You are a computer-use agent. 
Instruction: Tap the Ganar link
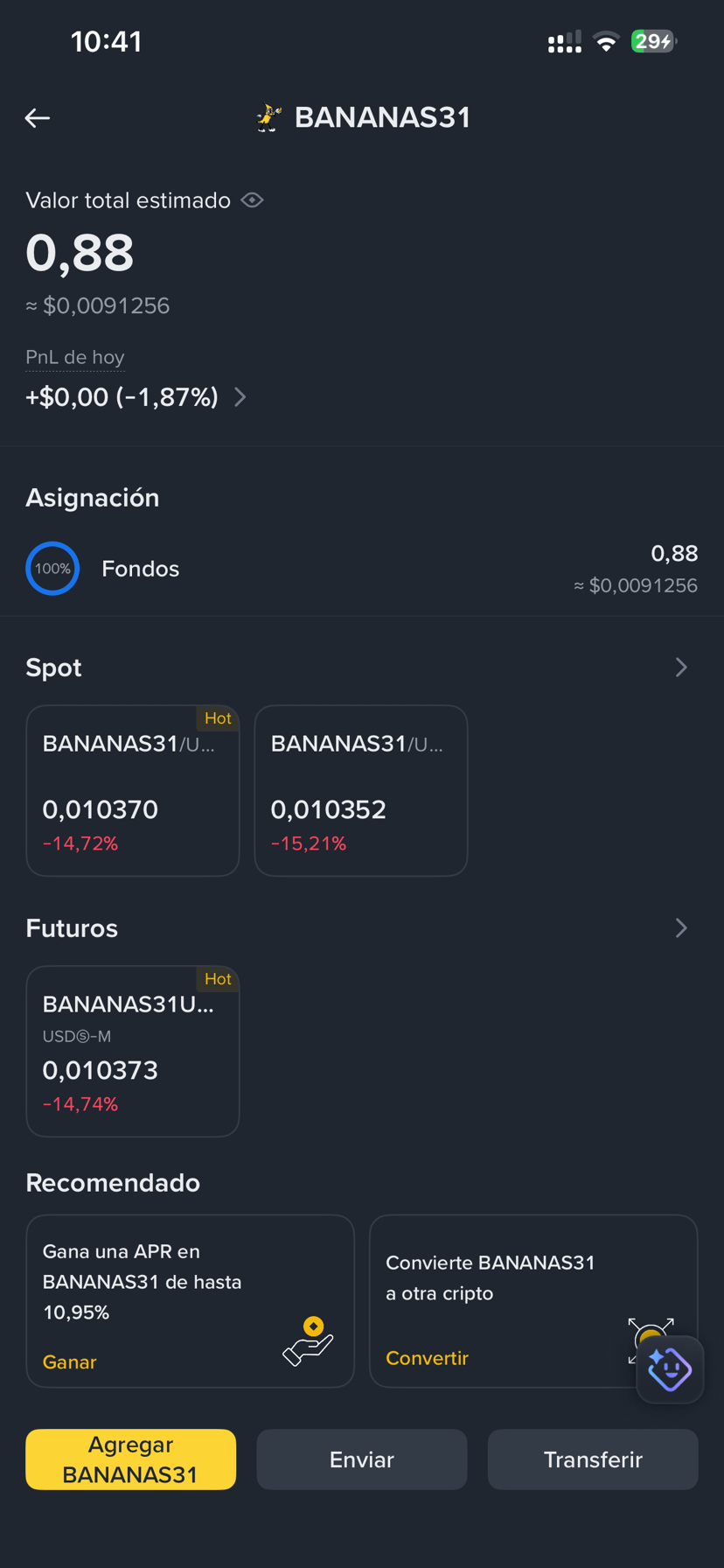[69, 1362]
